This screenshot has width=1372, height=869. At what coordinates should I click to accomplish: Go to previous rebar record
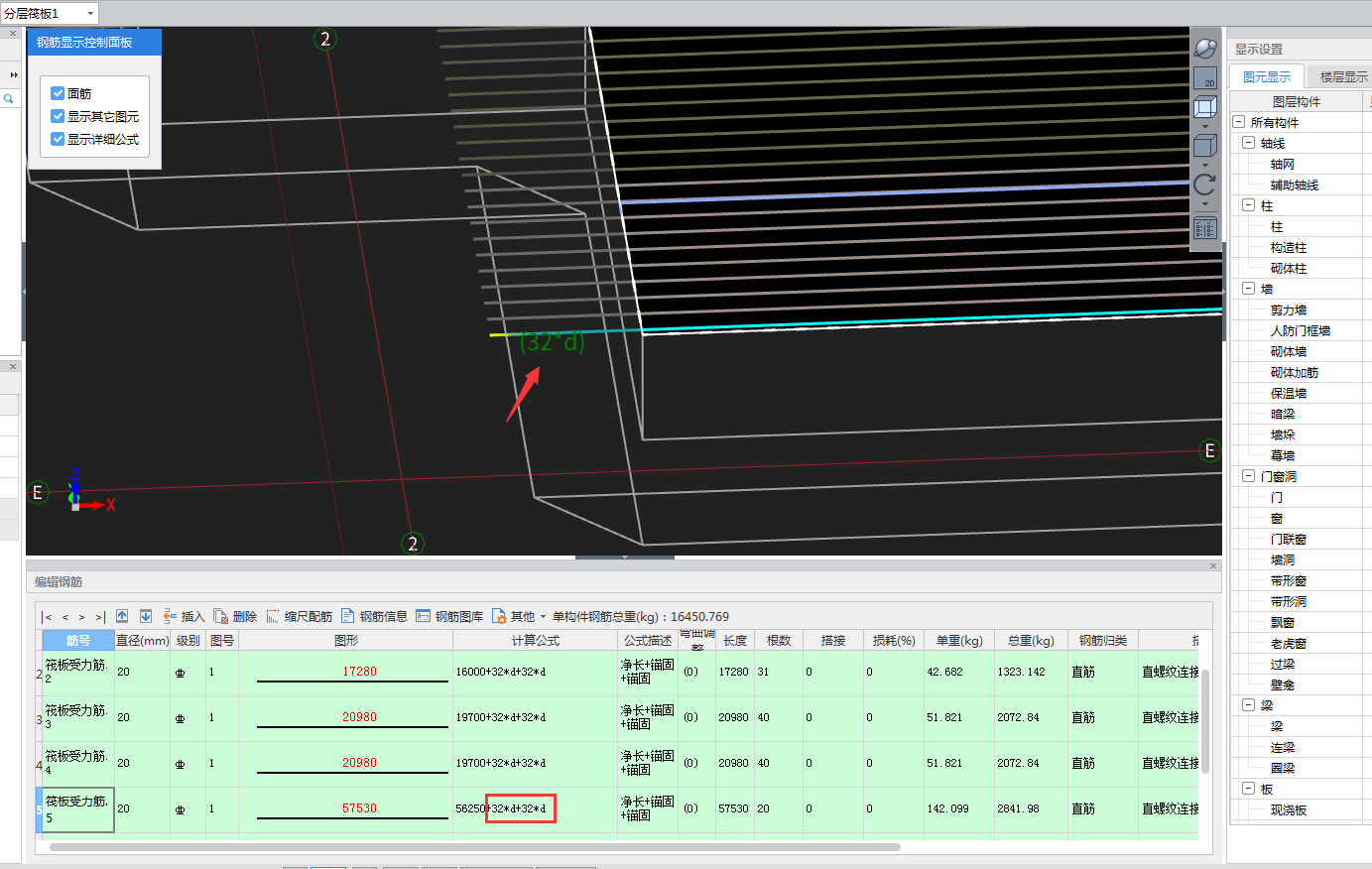coord(65,617)
